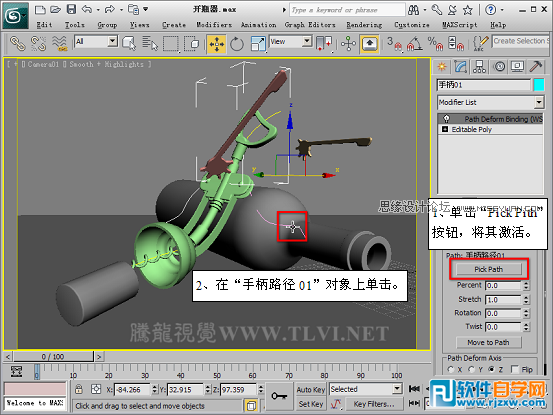Activate the Select and Rotate tool
The height and width of the screenshot is (415, 553).
tap(237, 44)
